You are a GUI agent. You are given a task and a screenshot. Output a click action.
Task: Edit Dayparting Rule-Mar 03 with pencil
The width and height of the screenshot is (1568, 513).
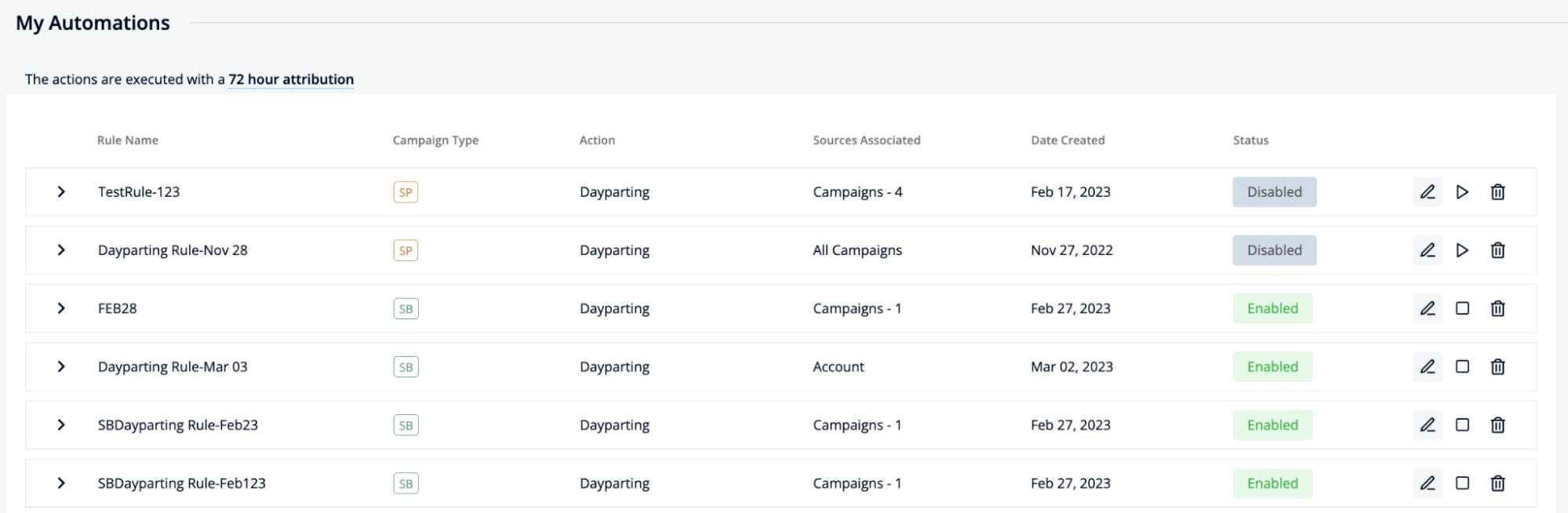(x=1428, y=366)
